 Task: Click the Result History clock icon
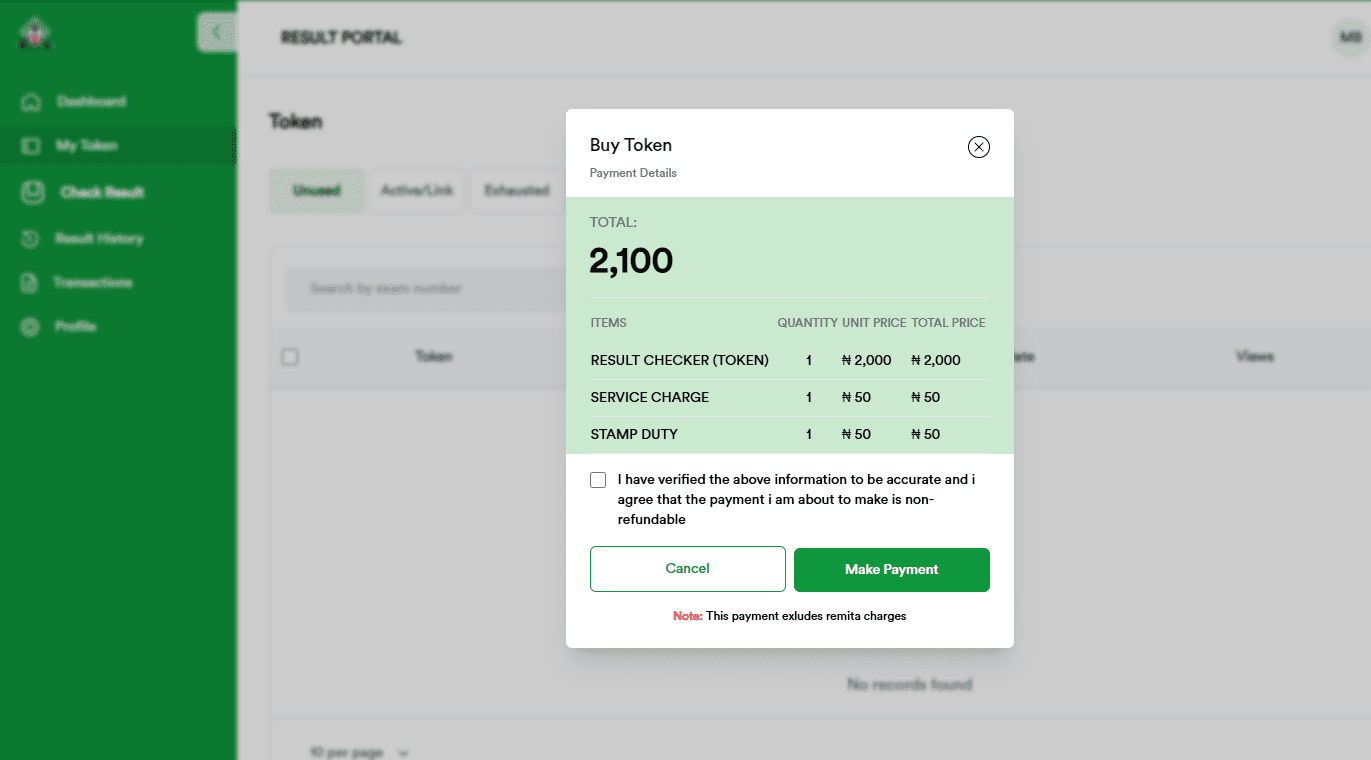pos(31,239)
